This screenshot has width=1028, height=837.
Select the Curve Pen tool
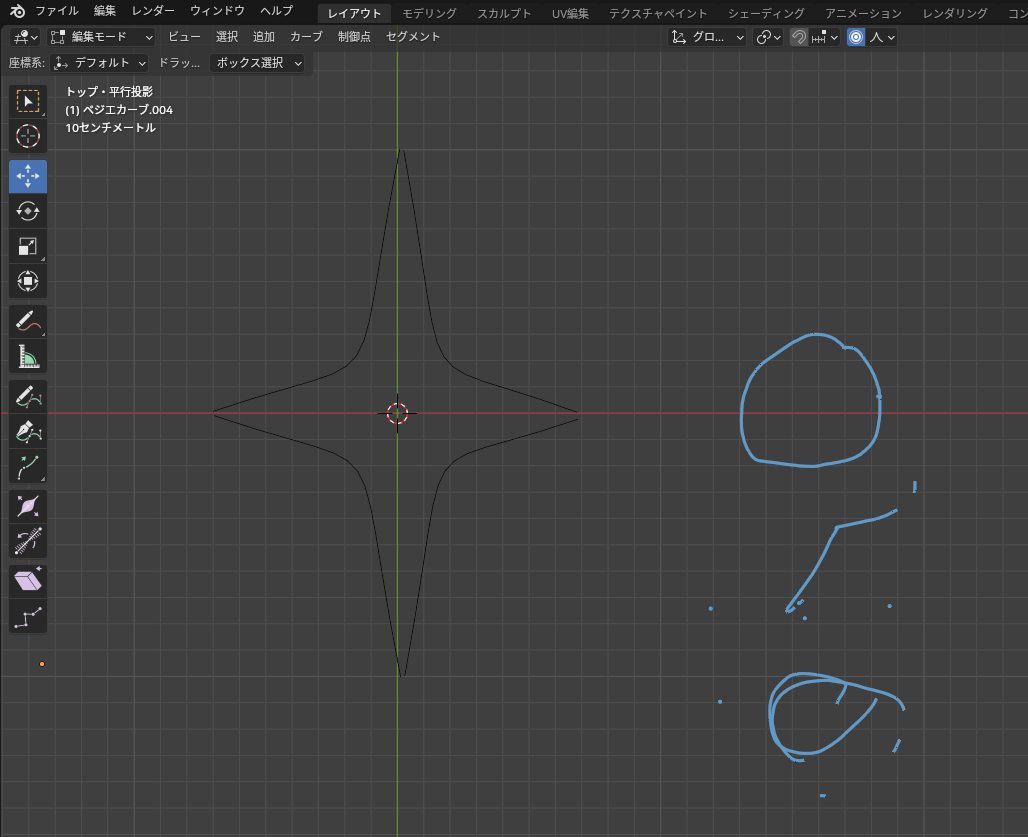[x=28, y=431]
